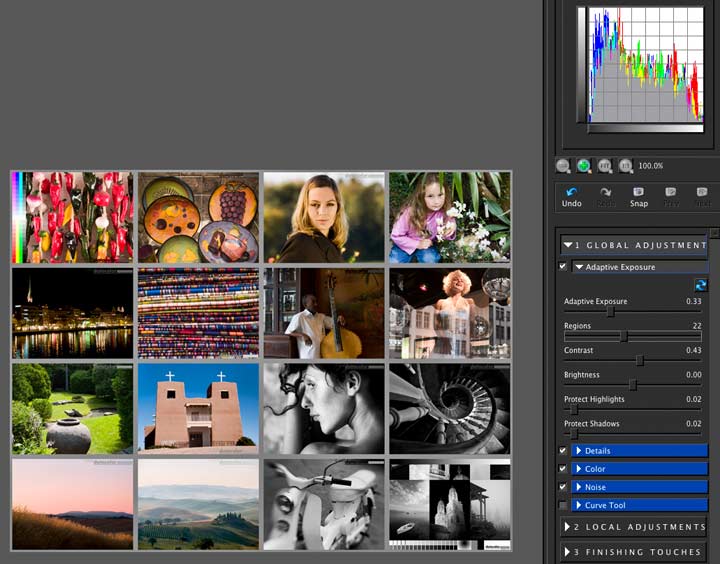Click the green zoom in icon
Viewport: 720px width, 564px height.
click(x=584, y=165)
